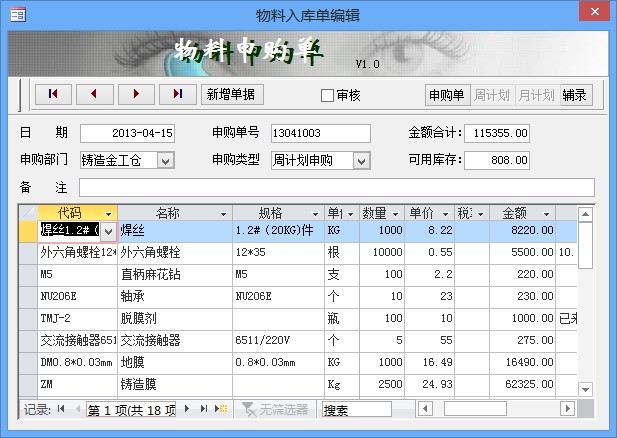
Task: Click the record number box 第 1 项
Action: [x=131, y=409]
